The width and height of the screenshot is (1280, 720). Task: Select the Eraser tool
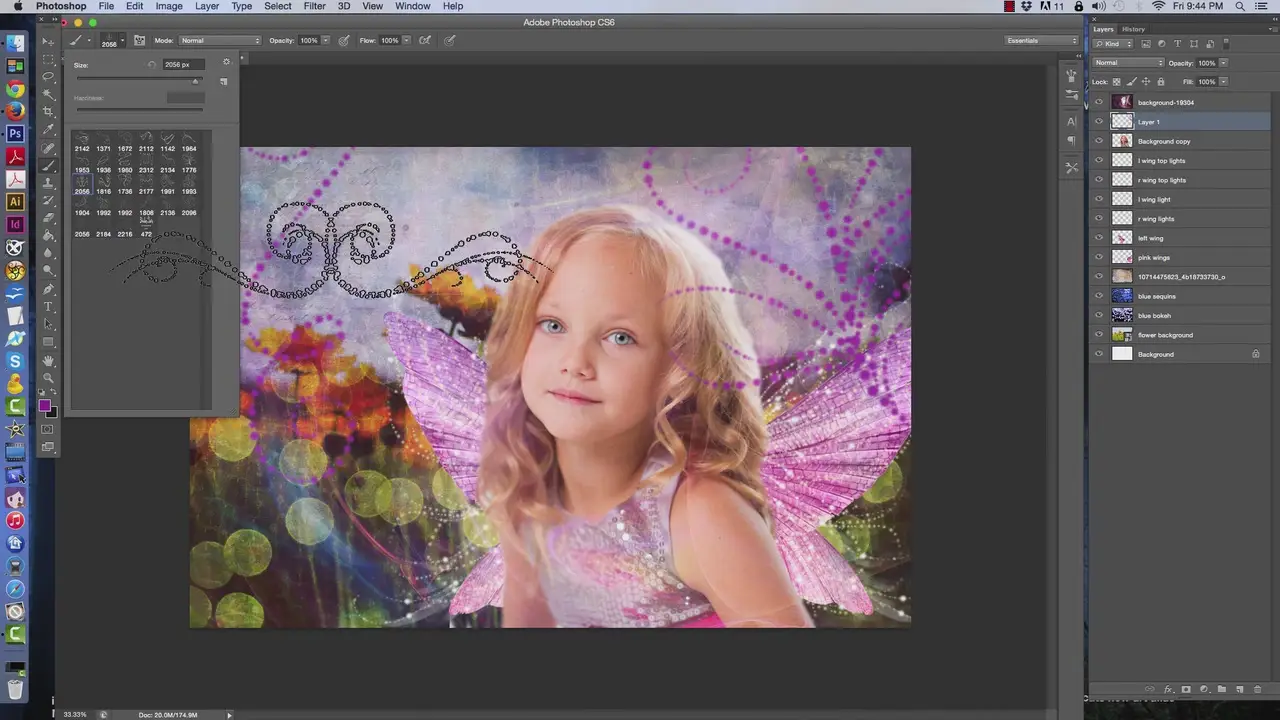(48, 219)
